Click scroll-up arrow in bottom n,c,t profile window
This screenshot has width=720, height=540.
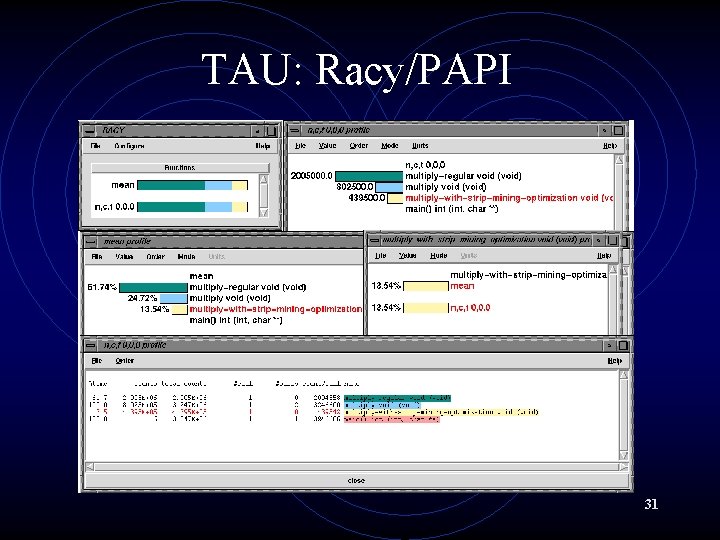point(624,375)
